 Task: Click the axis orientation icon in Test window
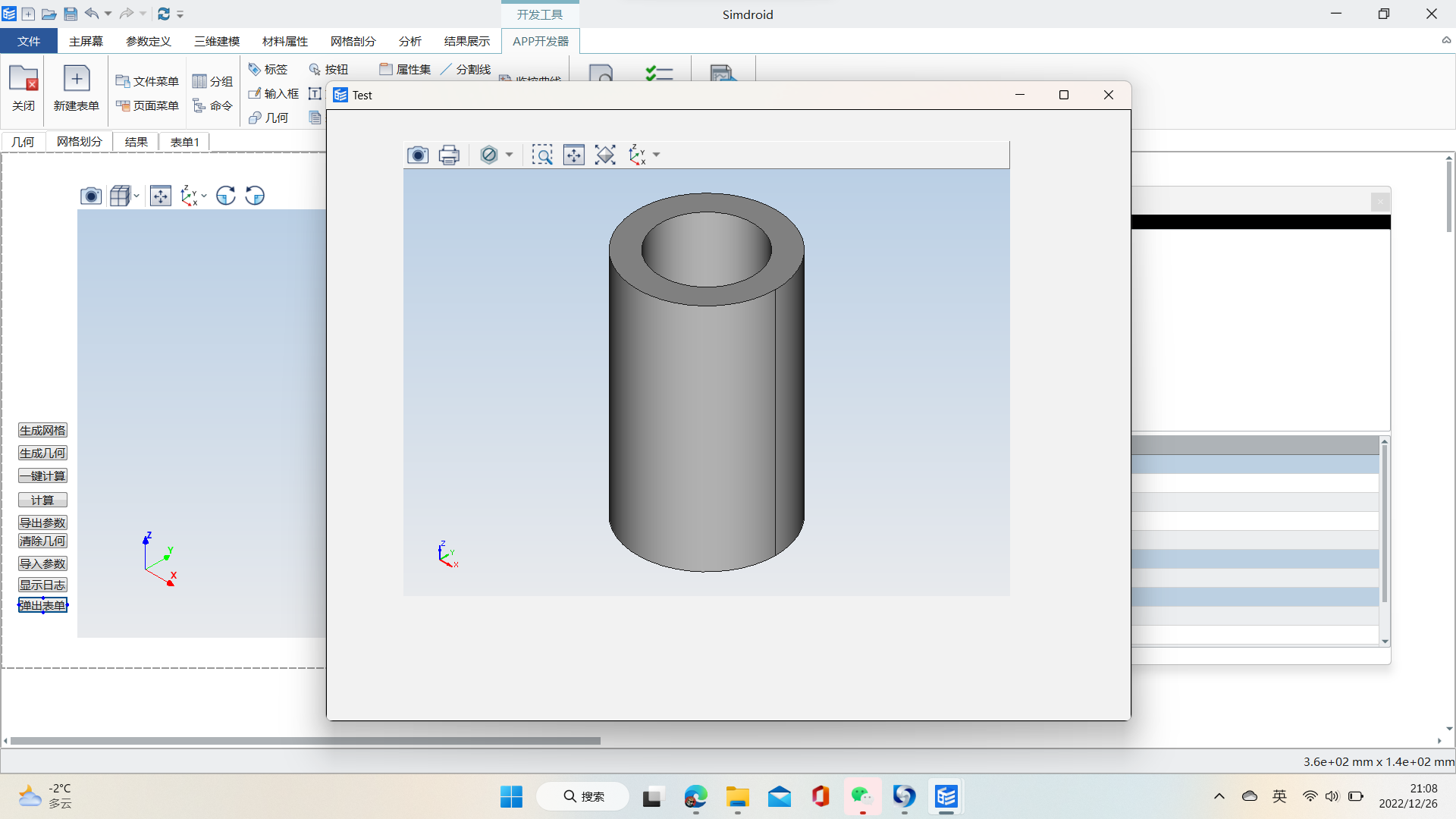637,155
